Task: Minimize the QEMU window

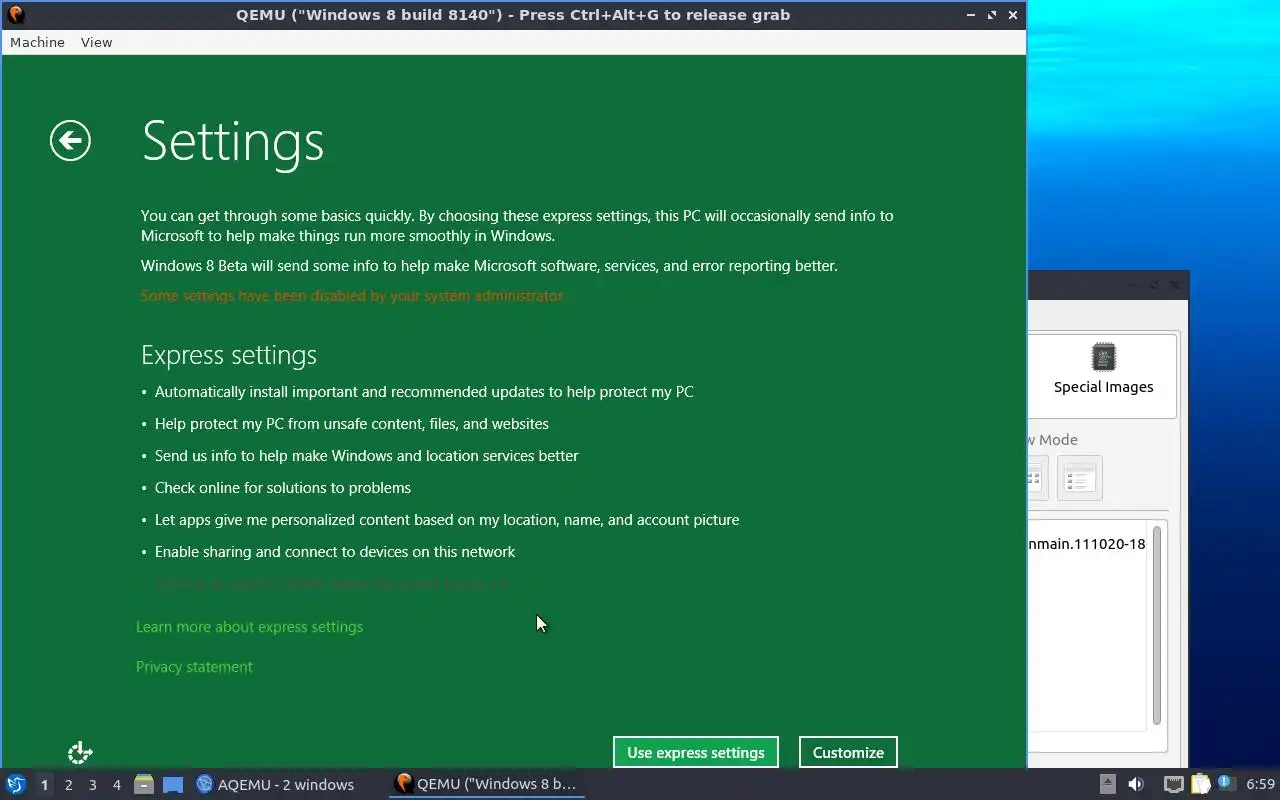Action: (971, 15)
